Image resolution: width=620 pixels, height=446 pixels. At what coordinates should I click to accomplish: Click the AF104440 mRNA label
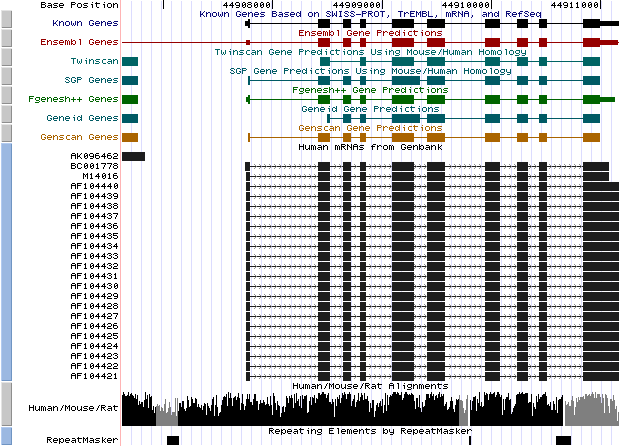(x=94, y=186)
